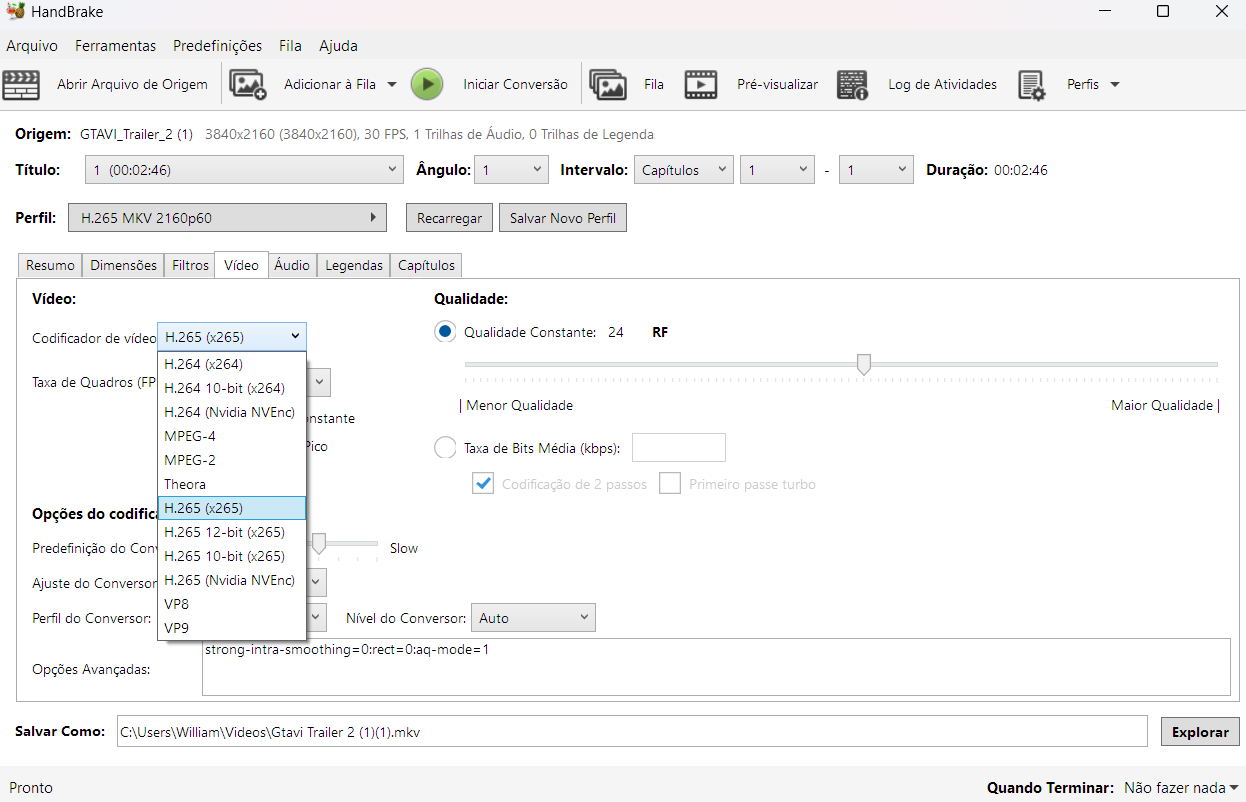
Task: Open the Intervalo Capítulos dropdown
Action: [684, 170]
